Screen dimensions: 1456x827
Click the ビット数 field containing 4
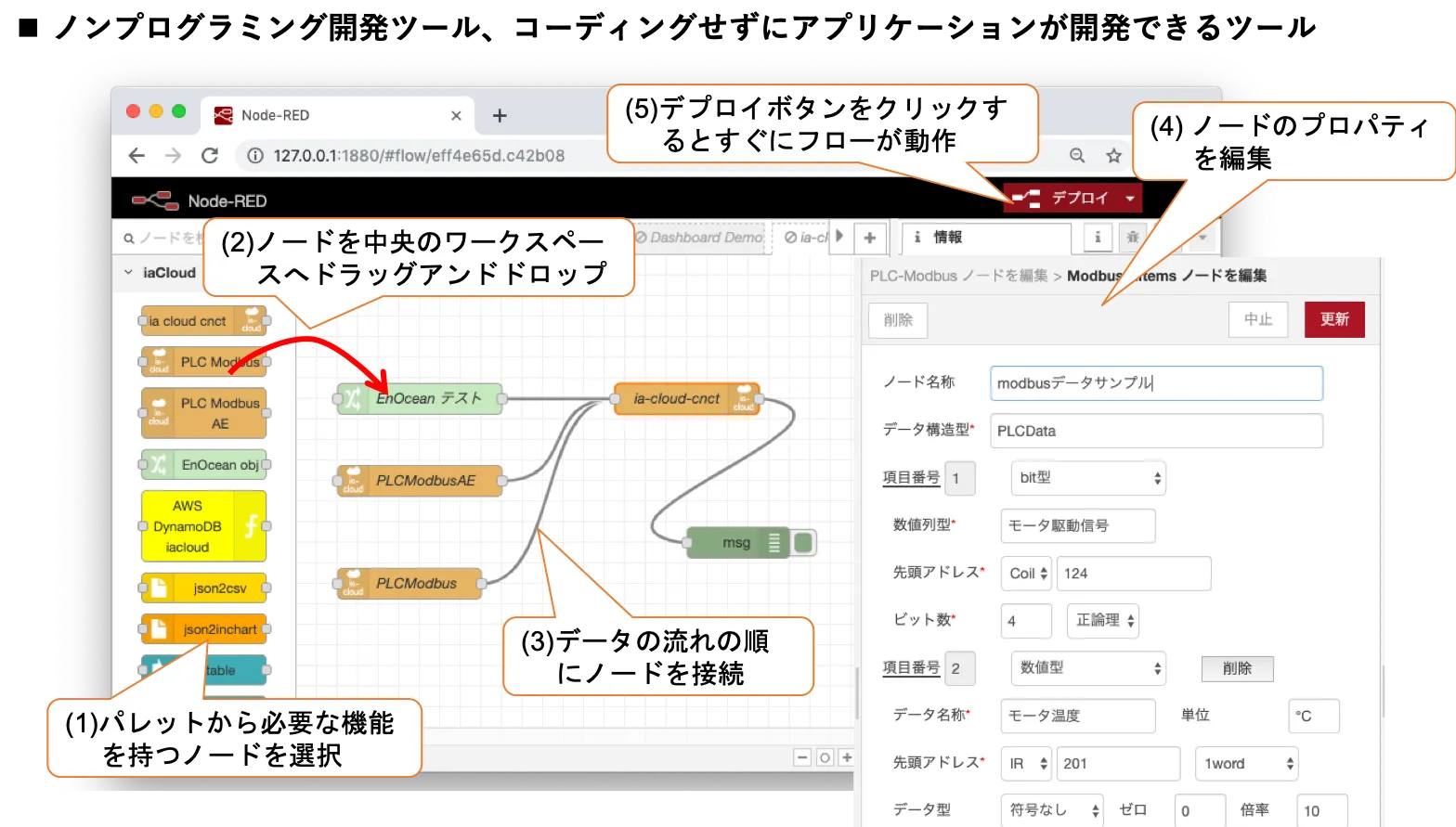click(1026, 621)
